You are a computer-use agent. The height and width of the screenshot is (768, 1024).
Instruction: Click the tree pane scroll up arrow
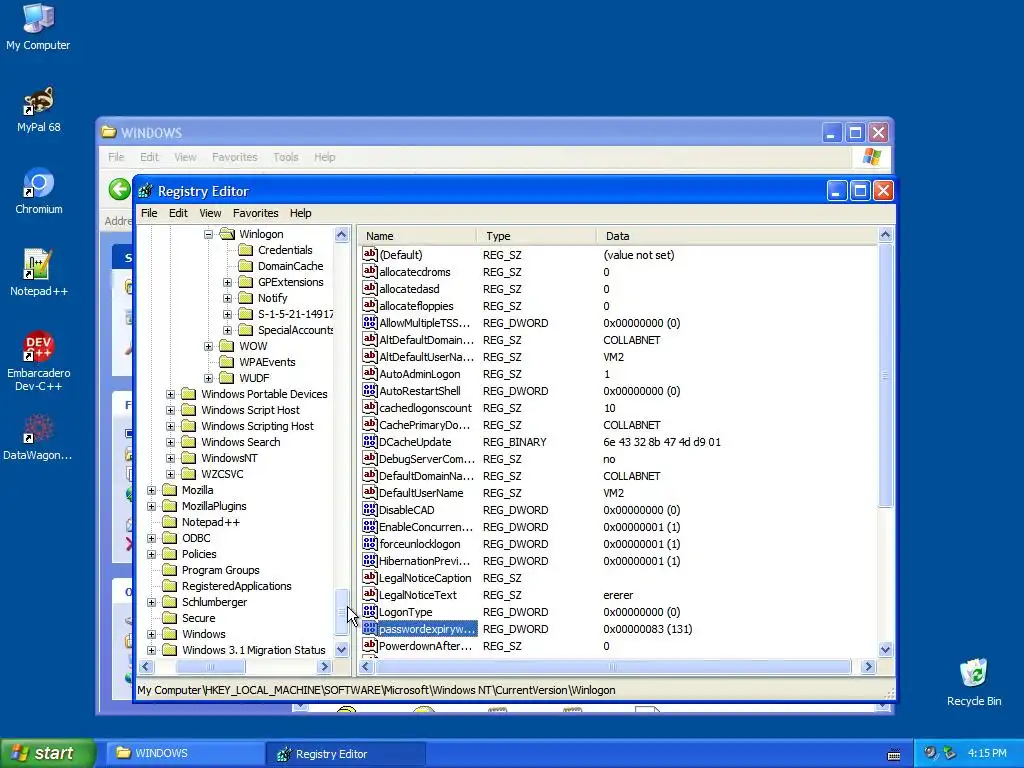(x=342, y=234)
